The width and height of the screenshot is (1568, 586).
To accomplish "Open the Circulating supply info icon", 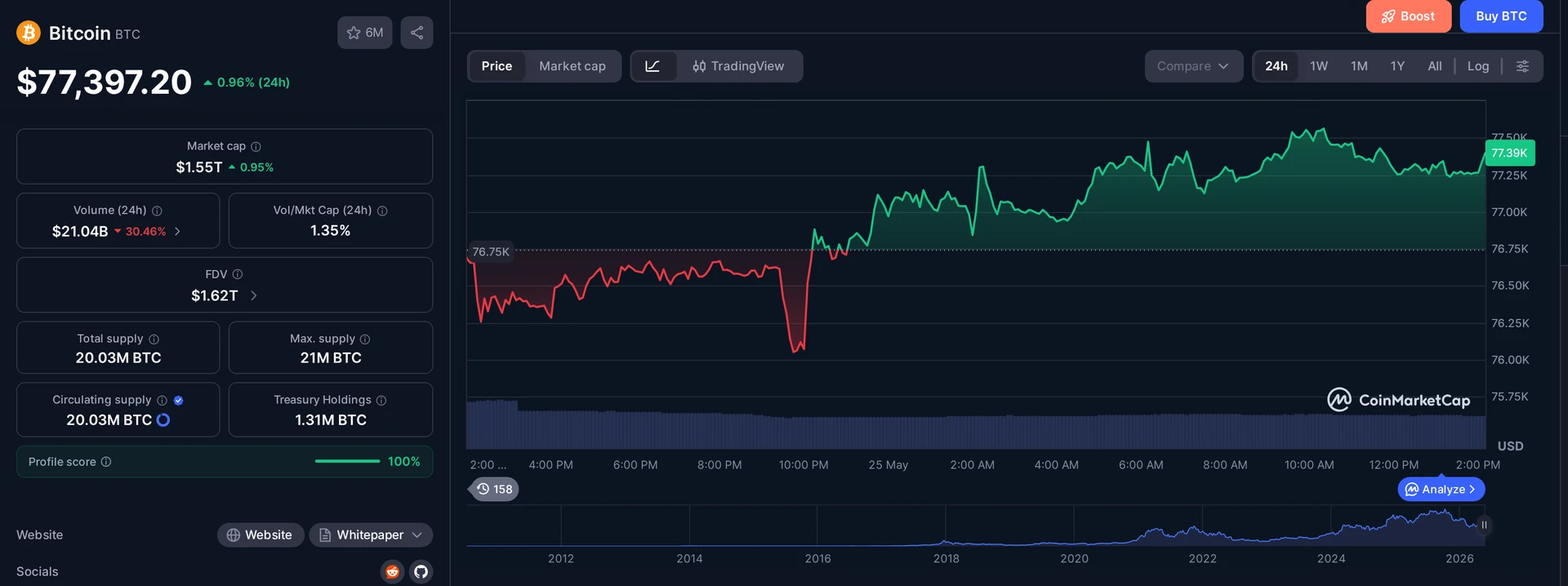I will coord(162,400).
